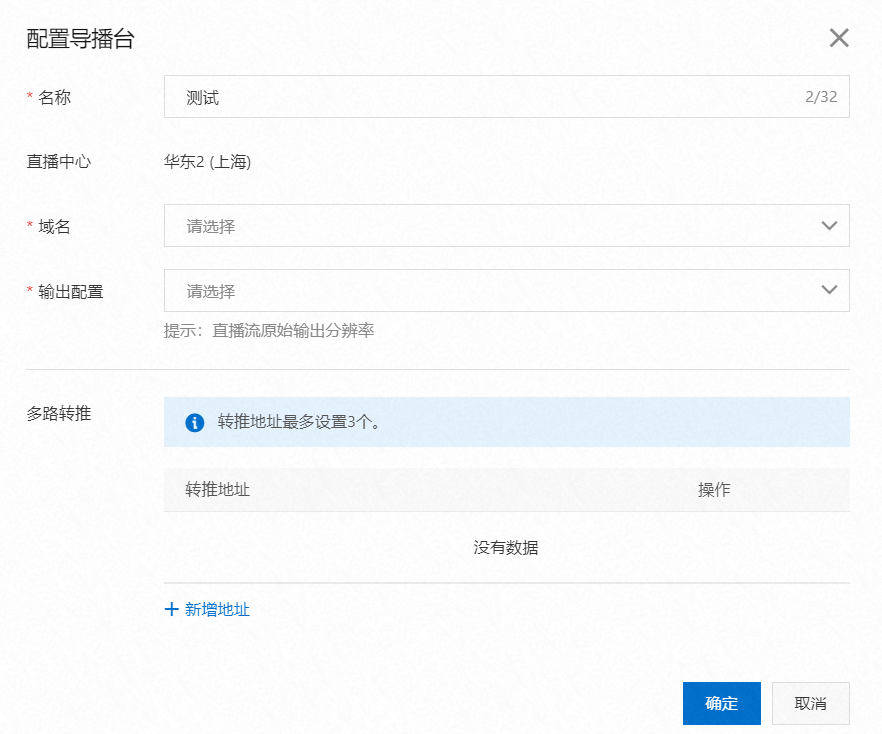This screenshot has height=734, width=882.
Task: Click the 取消 button to cancel
Action: 810,703
